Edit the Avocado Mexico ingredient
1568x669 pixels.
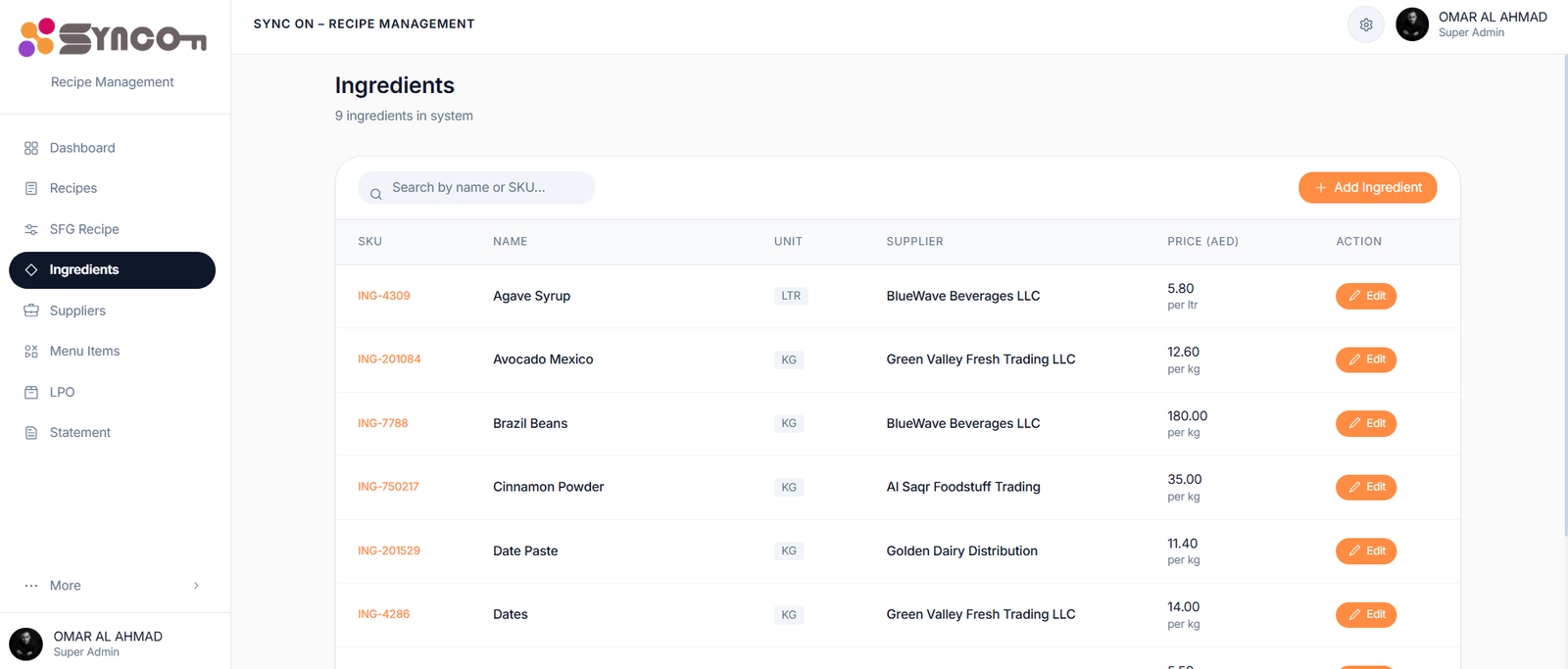tap(1366, 359)
